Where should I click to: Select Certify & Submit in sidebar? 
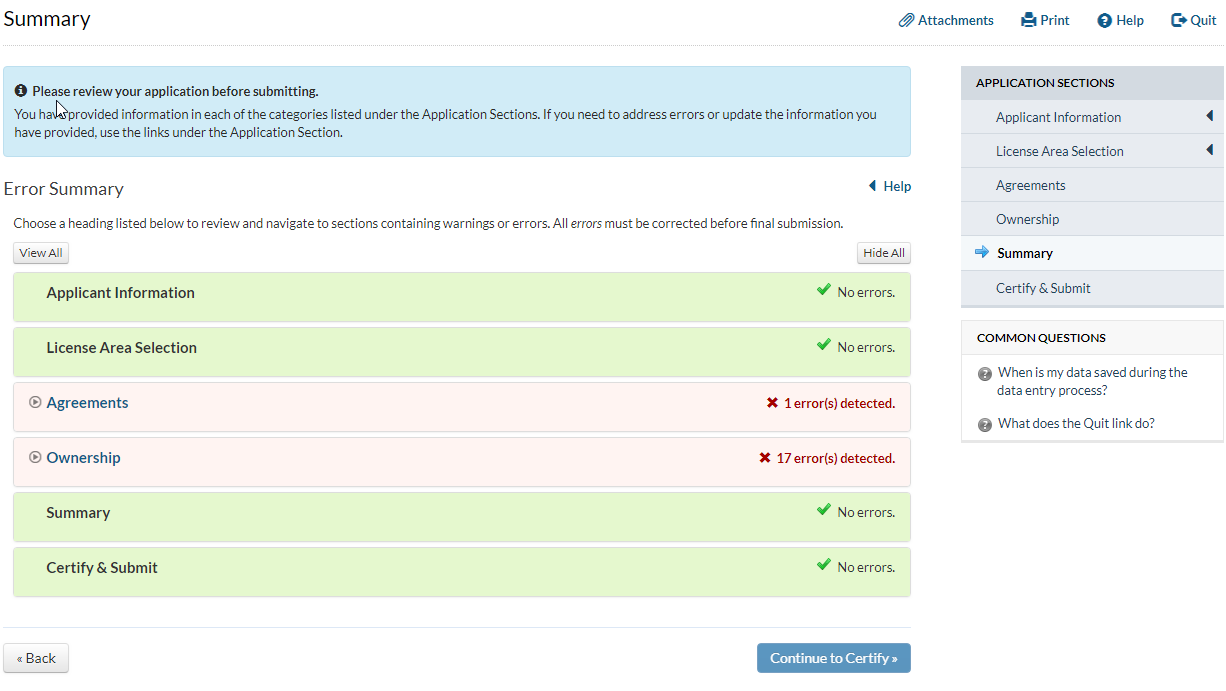1043,288
